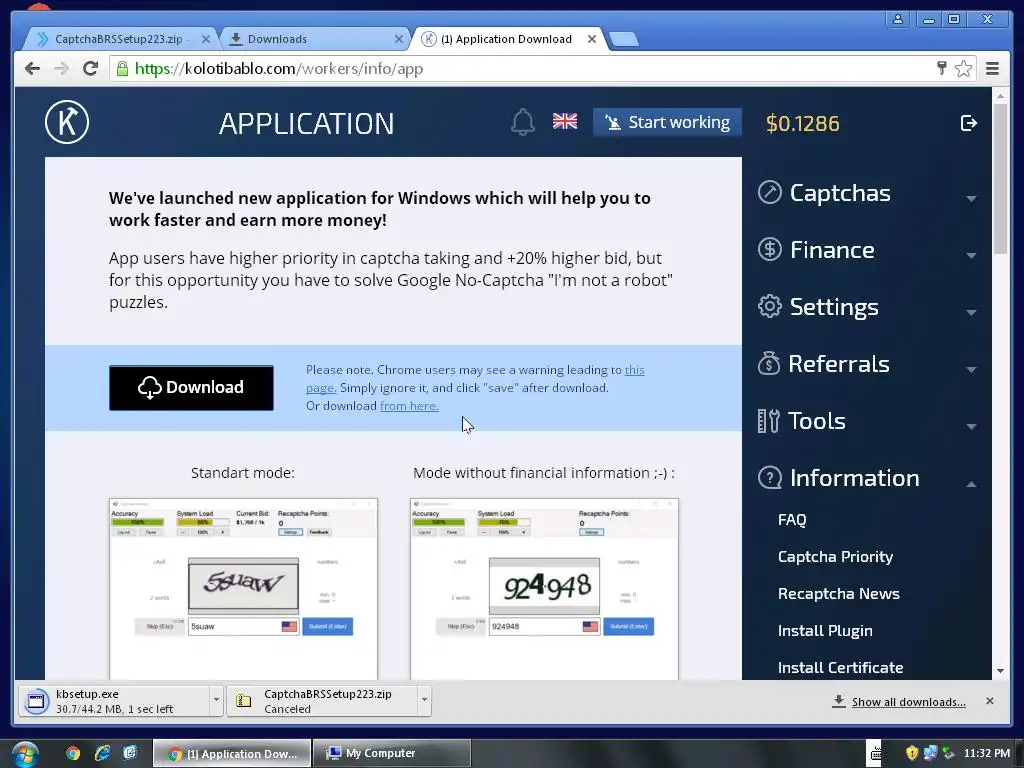Expand the Referrals menu arrow
The height and width of the screenshot is (768, 1024).
click(971, 369)
